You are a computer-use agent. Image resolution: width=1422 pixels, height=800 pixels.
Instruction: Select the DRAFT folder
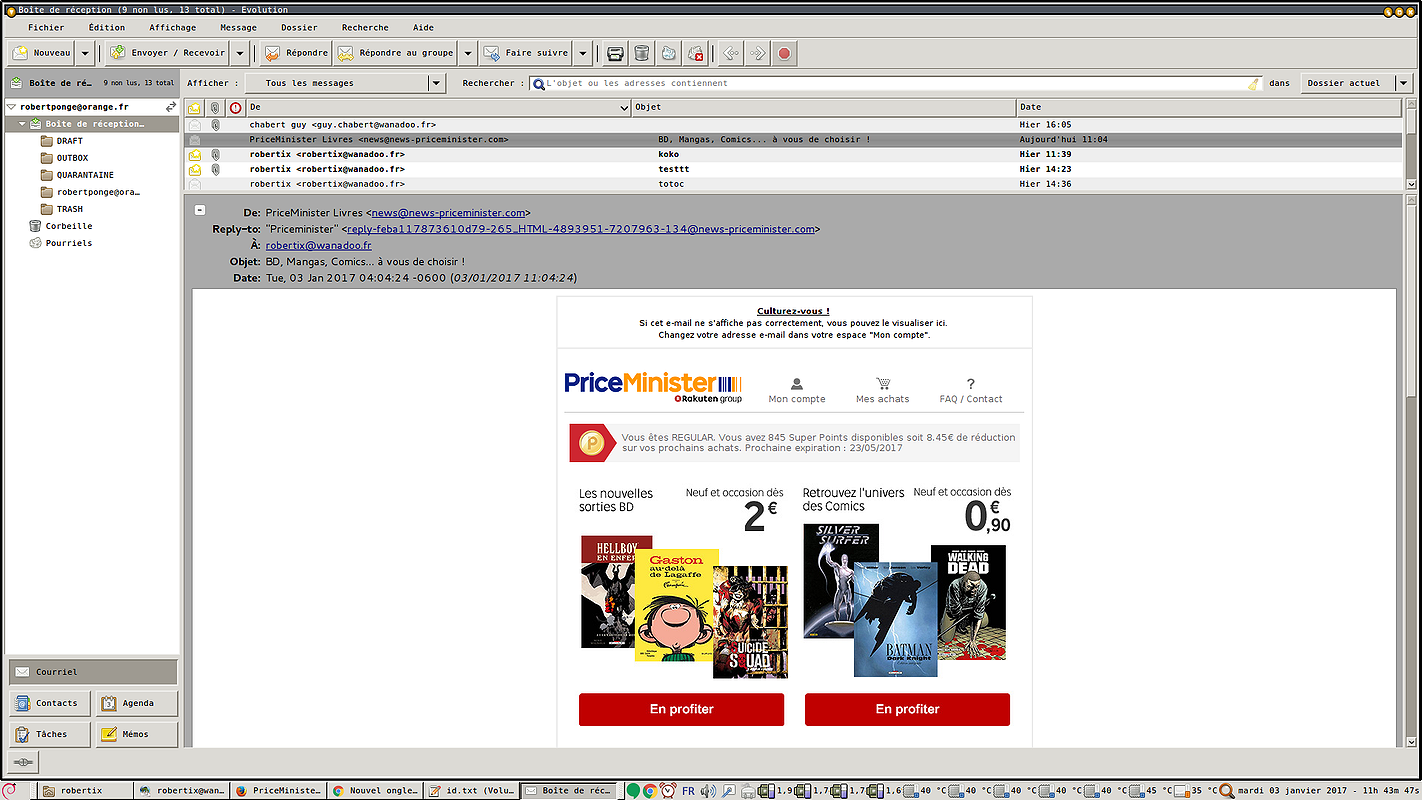point(69,141)
